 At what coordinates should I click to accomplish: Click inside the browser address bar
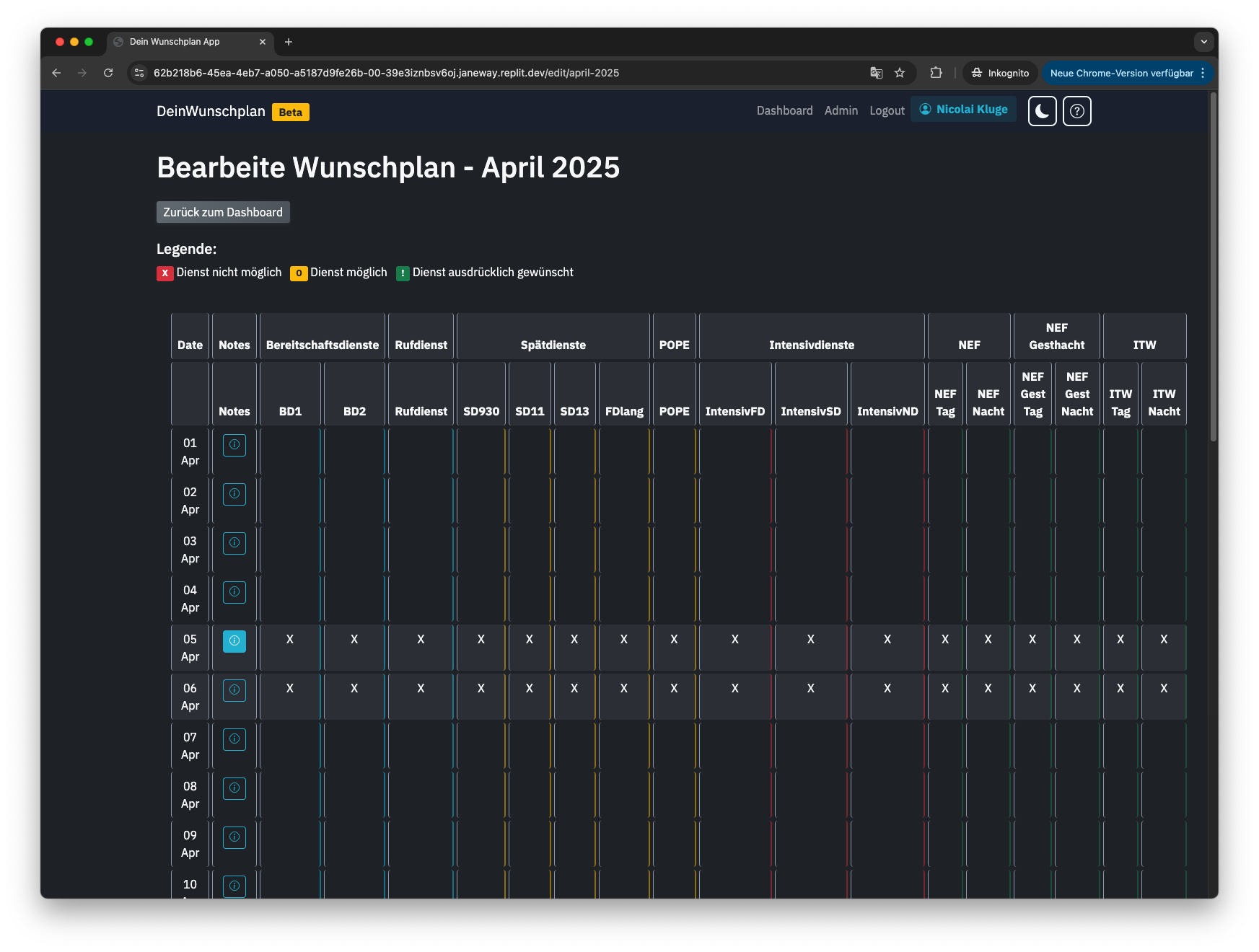(433, 73)
